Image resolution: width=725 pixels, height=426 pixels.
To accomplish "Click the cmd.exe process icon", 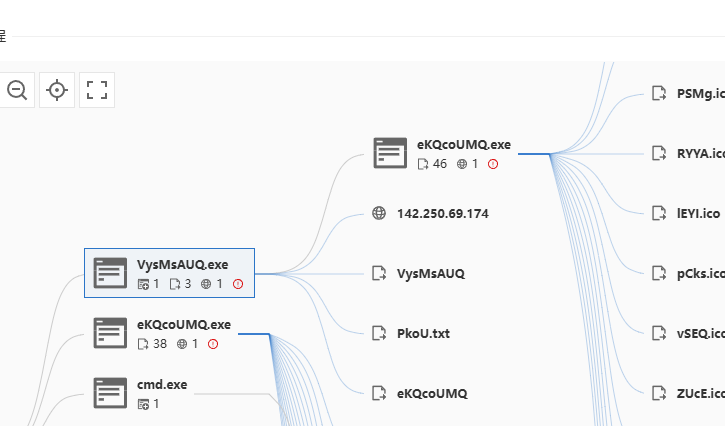I will tap(110, 393).
